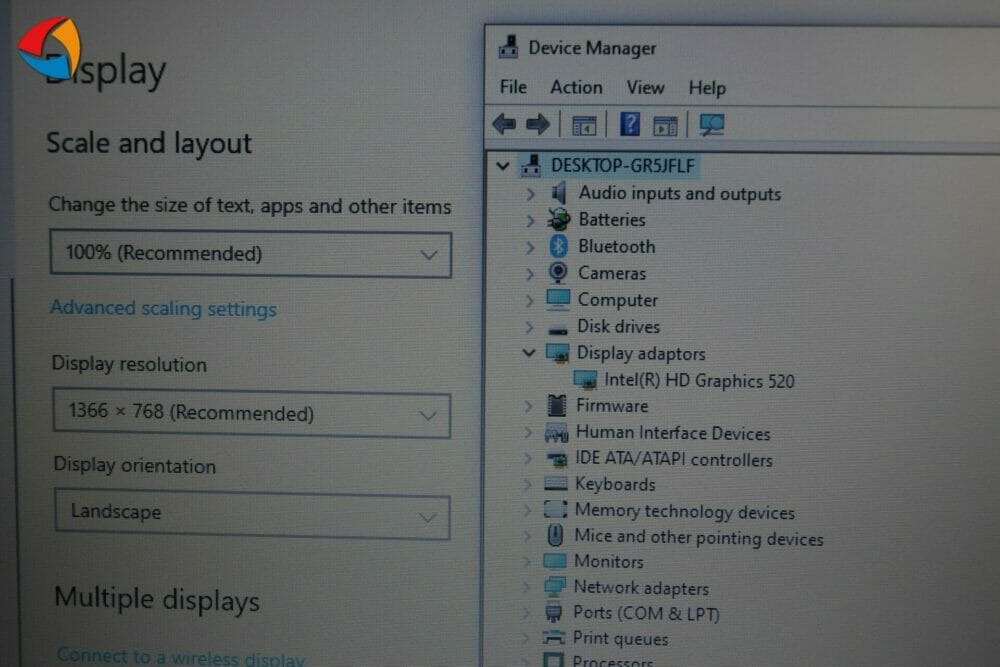Click the Human Interface Devices icon

pos(556,433)
